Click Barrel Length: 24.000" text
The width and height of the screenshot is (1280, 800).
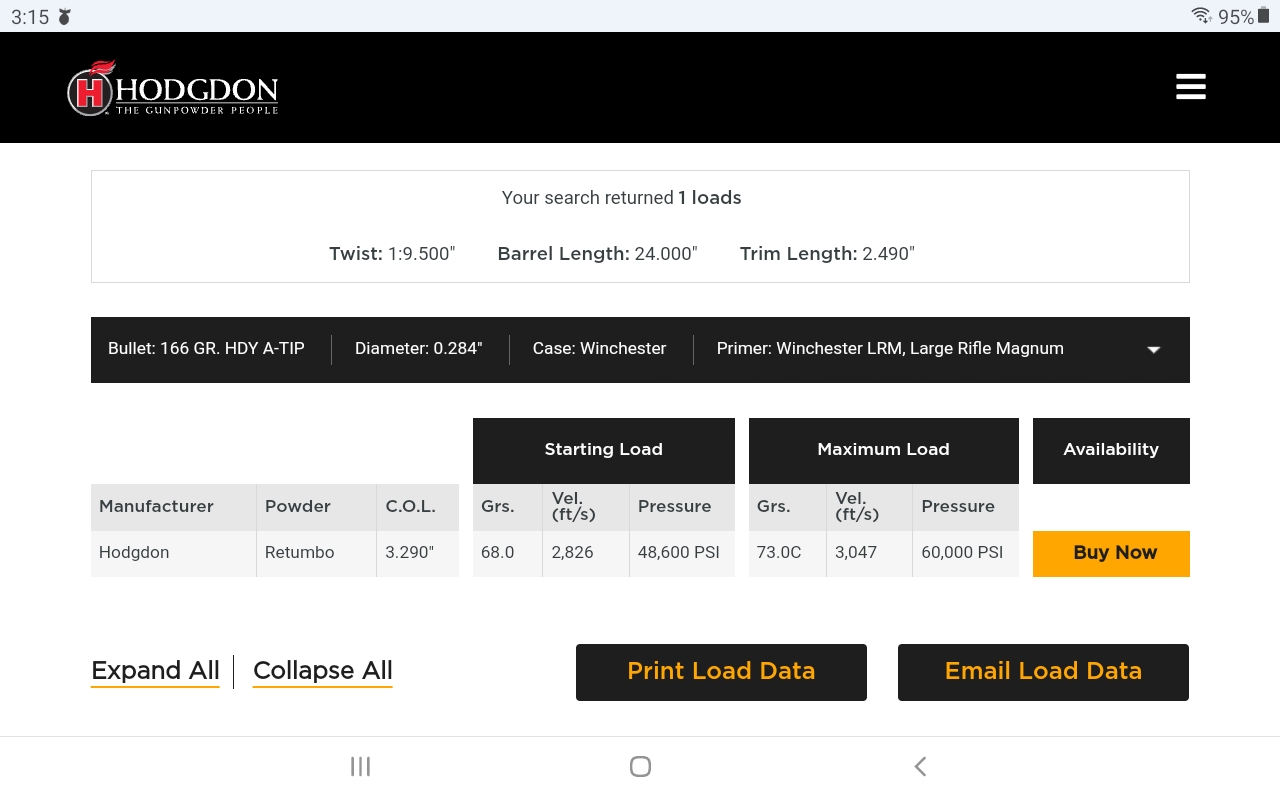598,254
